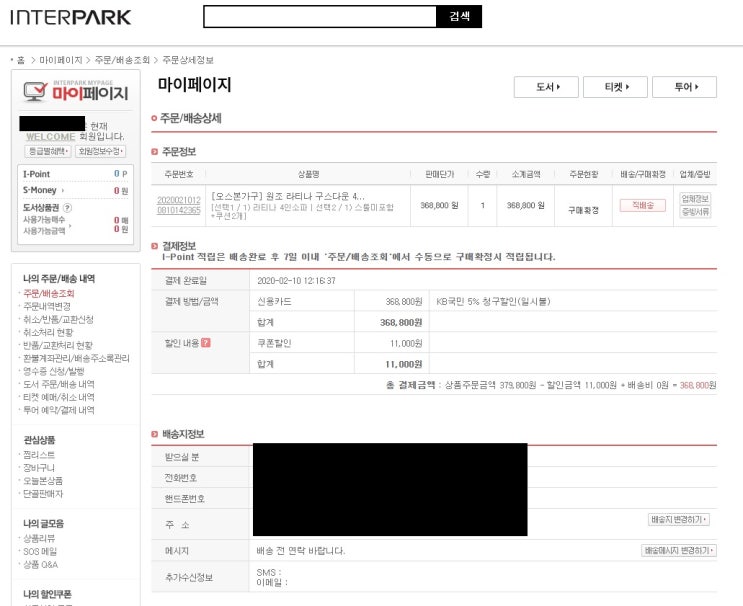Click the 할인 내용 red question icon
Screen dimensions: 743x606
206,343
